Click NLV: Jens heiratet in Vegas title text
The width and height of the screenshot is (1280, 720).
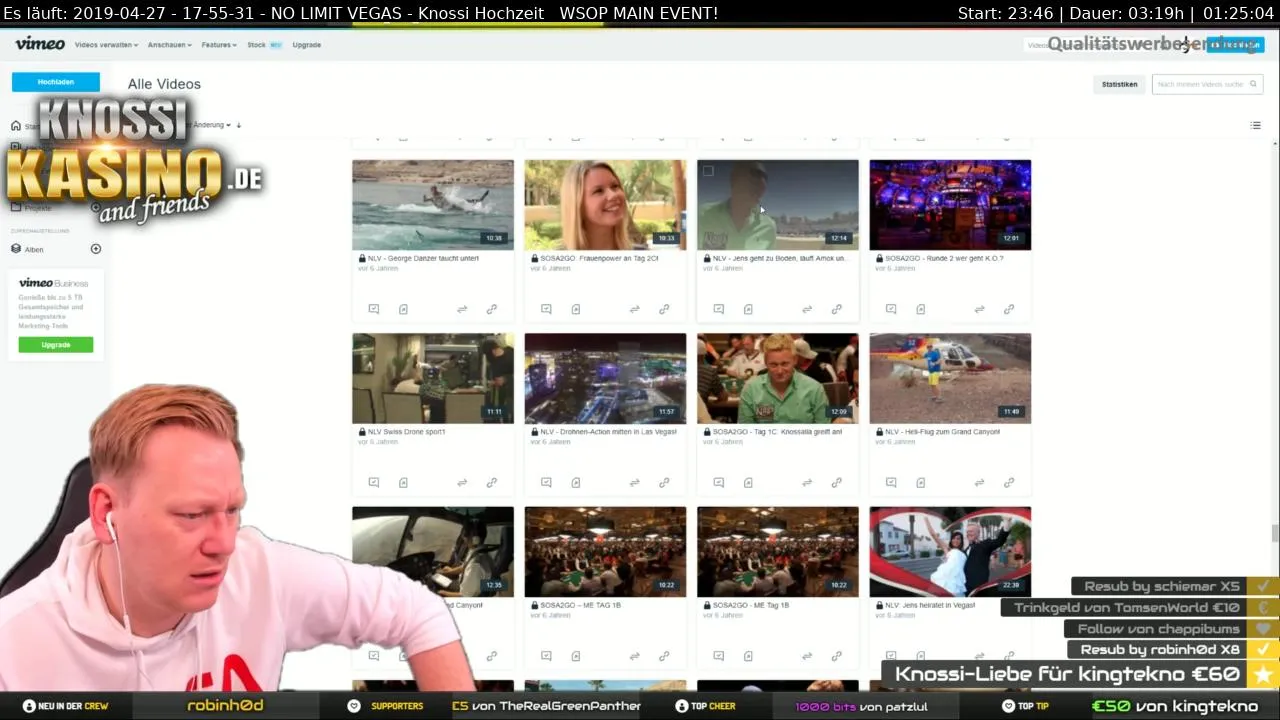930,605
